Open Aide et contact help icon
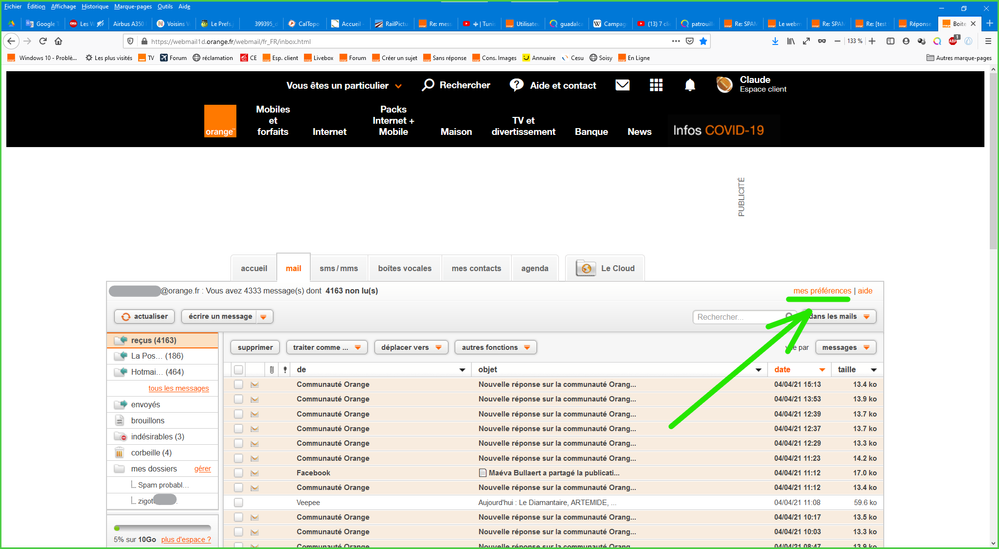This screenshot has width=999, height=549. pos(516,86)
